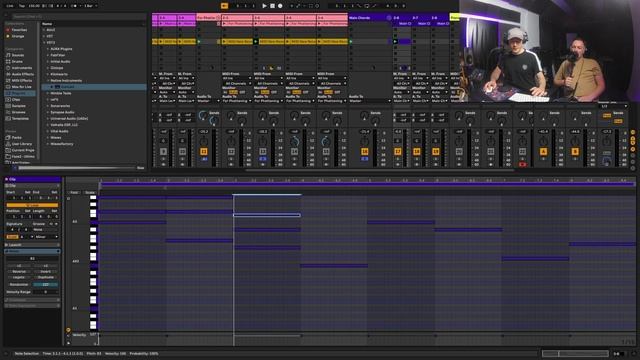The image size is (640, 360).
Task: Disarm the red record arm button
Action: [x=522, y=164]
